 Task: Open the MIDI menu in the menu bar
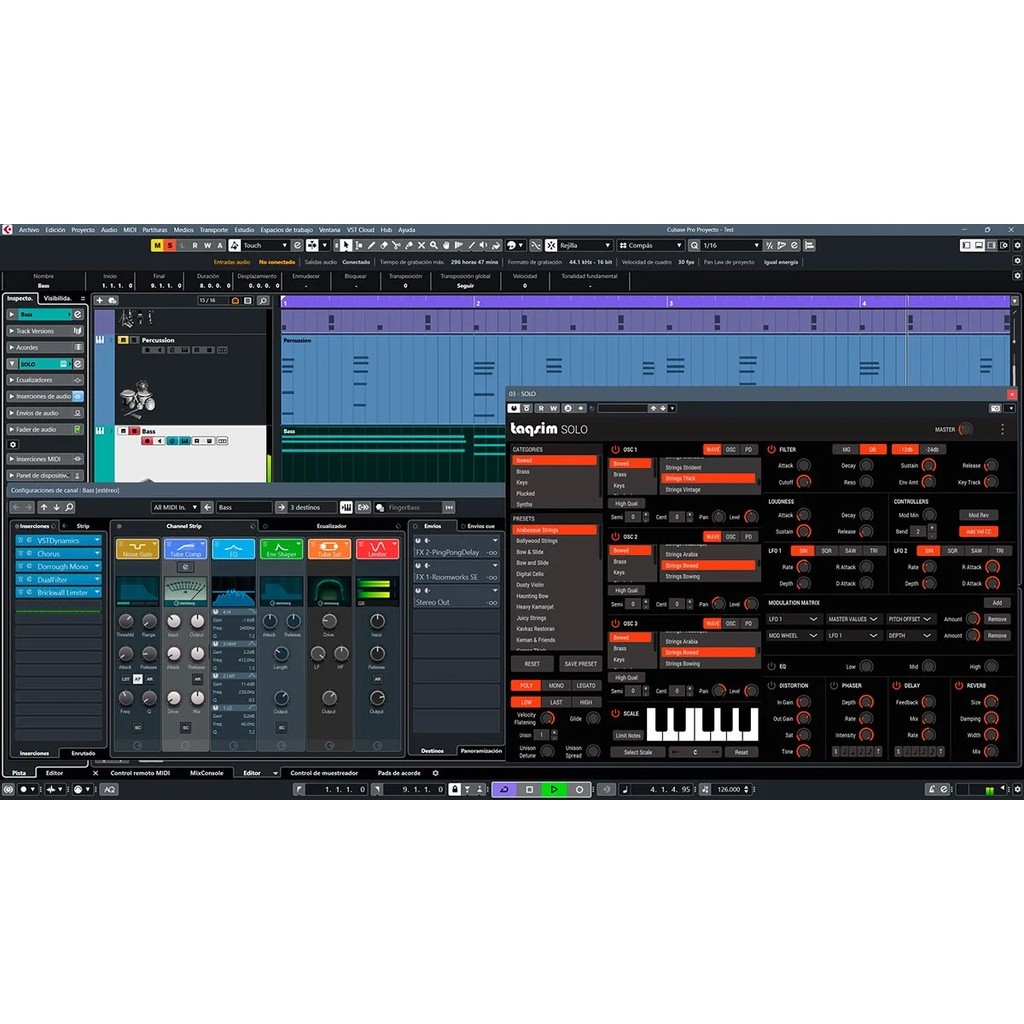pyautogui.click(x=128, y=229)
